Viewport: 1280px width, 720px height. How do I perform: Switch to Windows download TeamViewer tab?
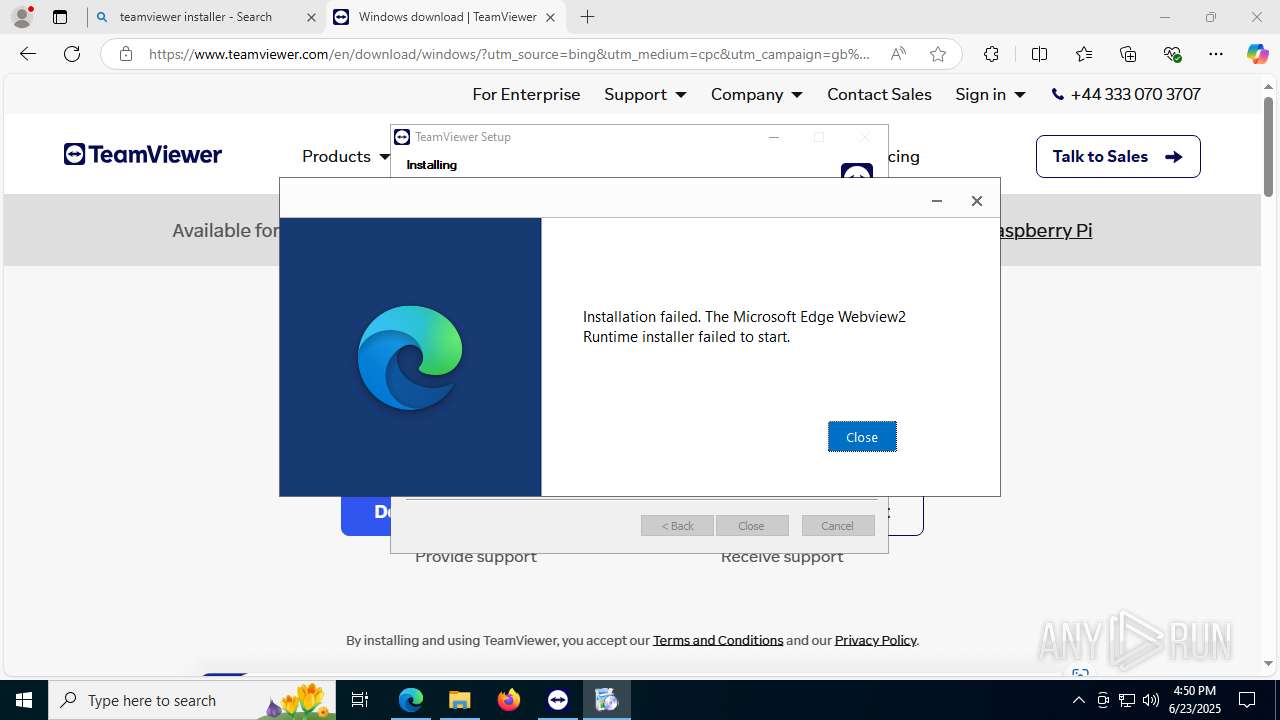coord(446,17)
